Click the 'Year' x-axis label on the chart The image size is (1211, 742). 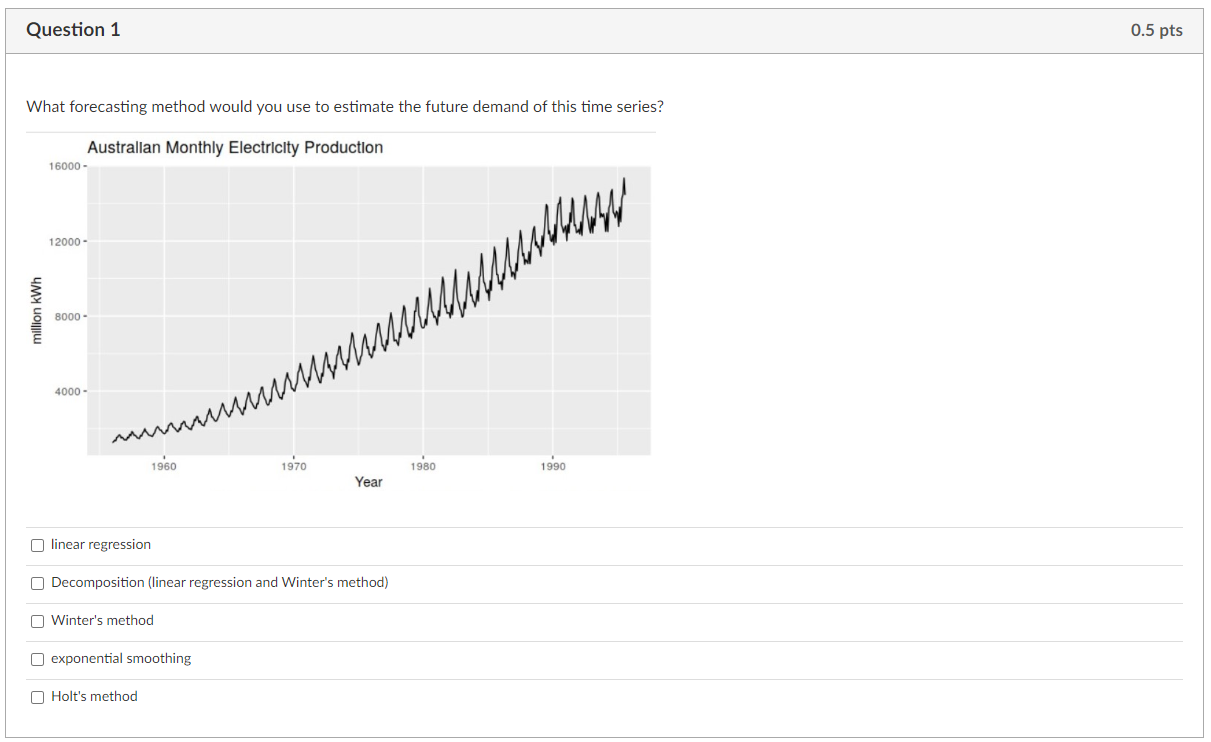[x=368, y=481]
